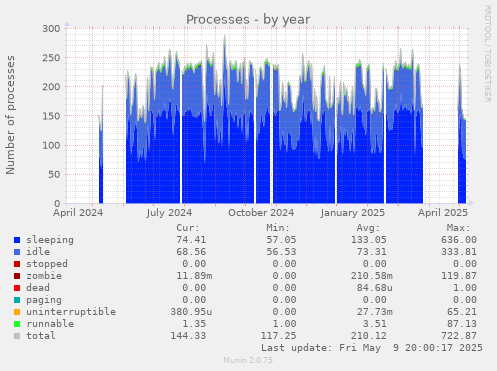Click zombie current value 11.89m
The width and height of the screenshot is (497, 371).
tap(194, 276)
